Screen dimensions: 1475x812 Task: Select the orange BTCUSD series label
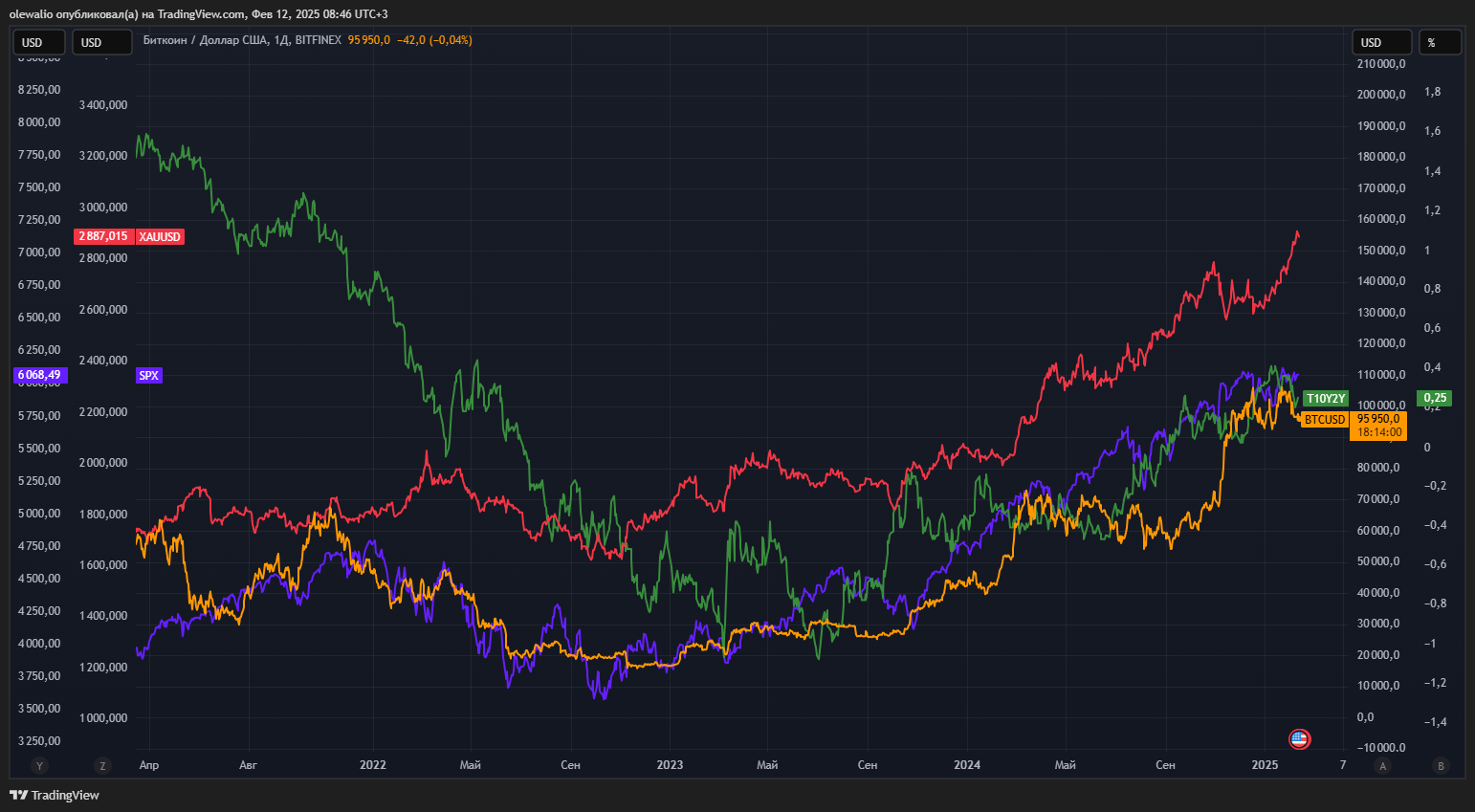click(x=1325, y=419)
